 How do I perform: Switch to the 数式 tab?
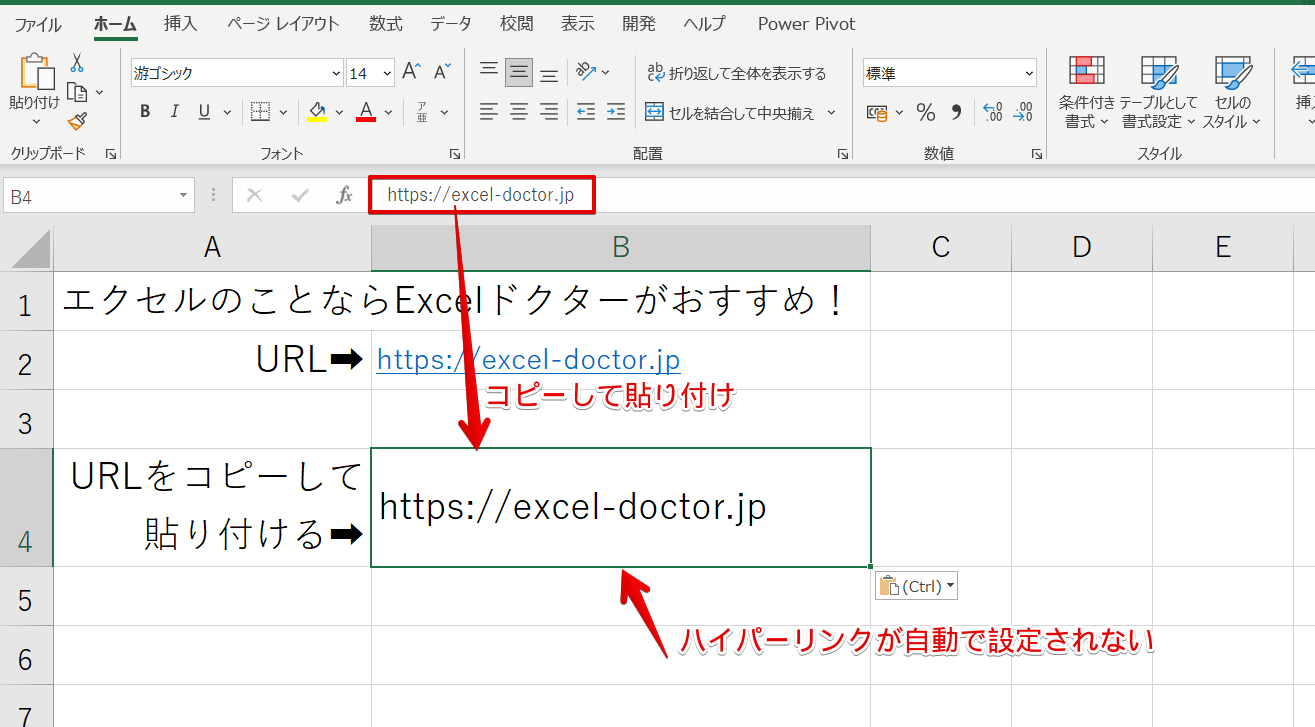point(386,24)
